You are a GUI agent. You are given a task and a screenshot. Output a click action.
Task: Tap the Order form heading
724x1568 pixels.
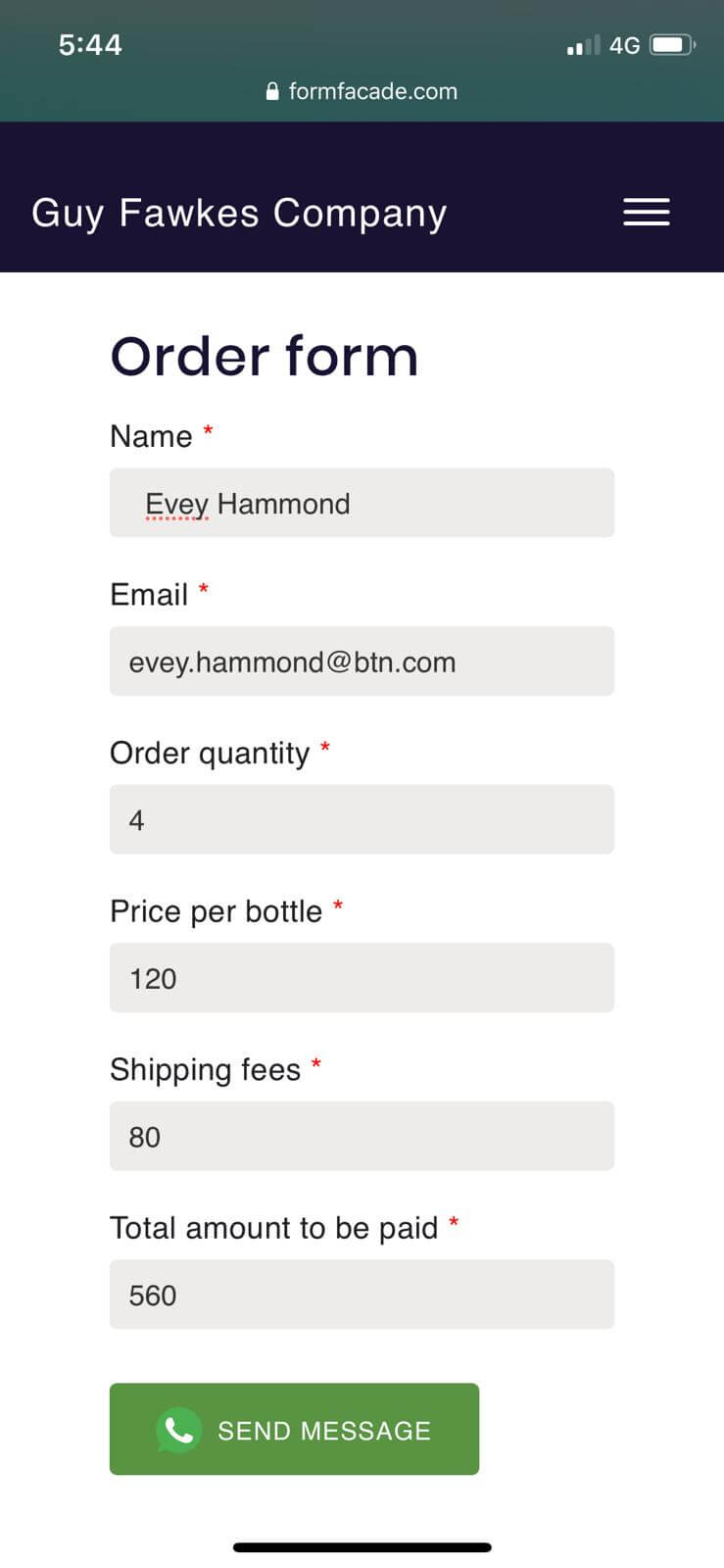tap(265, 356)
